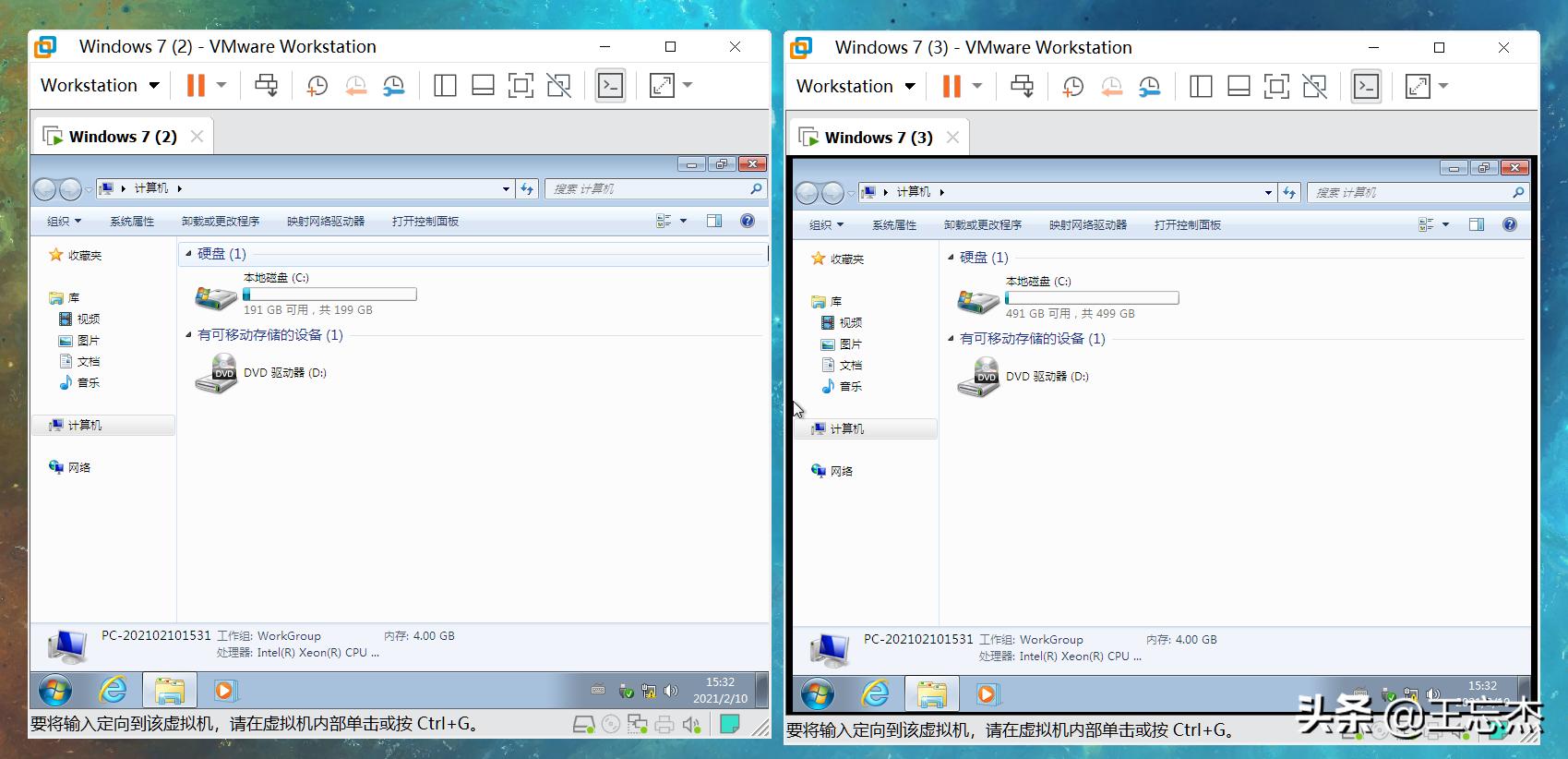Open stretch options dropdown in Windows 7 (3) window
1568x759 pixels.
pos(1443,87)
